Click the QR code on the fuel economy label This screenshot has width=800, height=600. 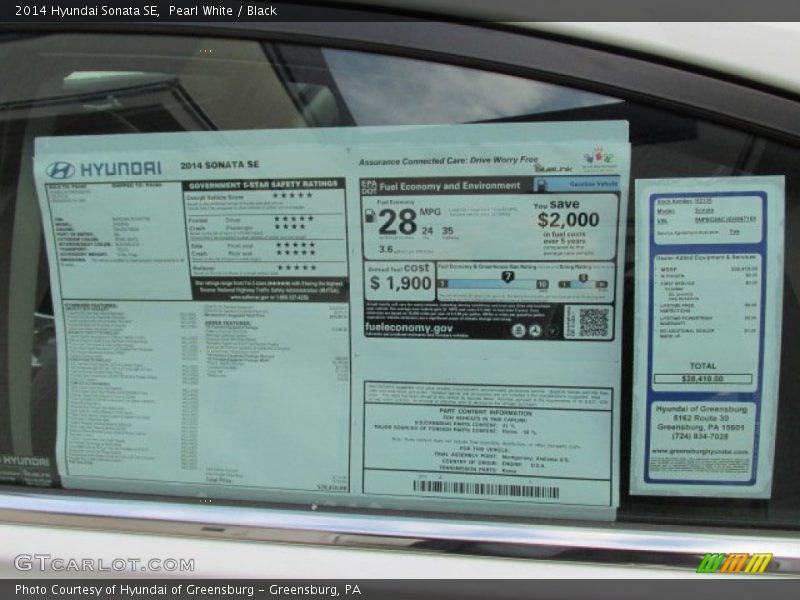point(593,322)
